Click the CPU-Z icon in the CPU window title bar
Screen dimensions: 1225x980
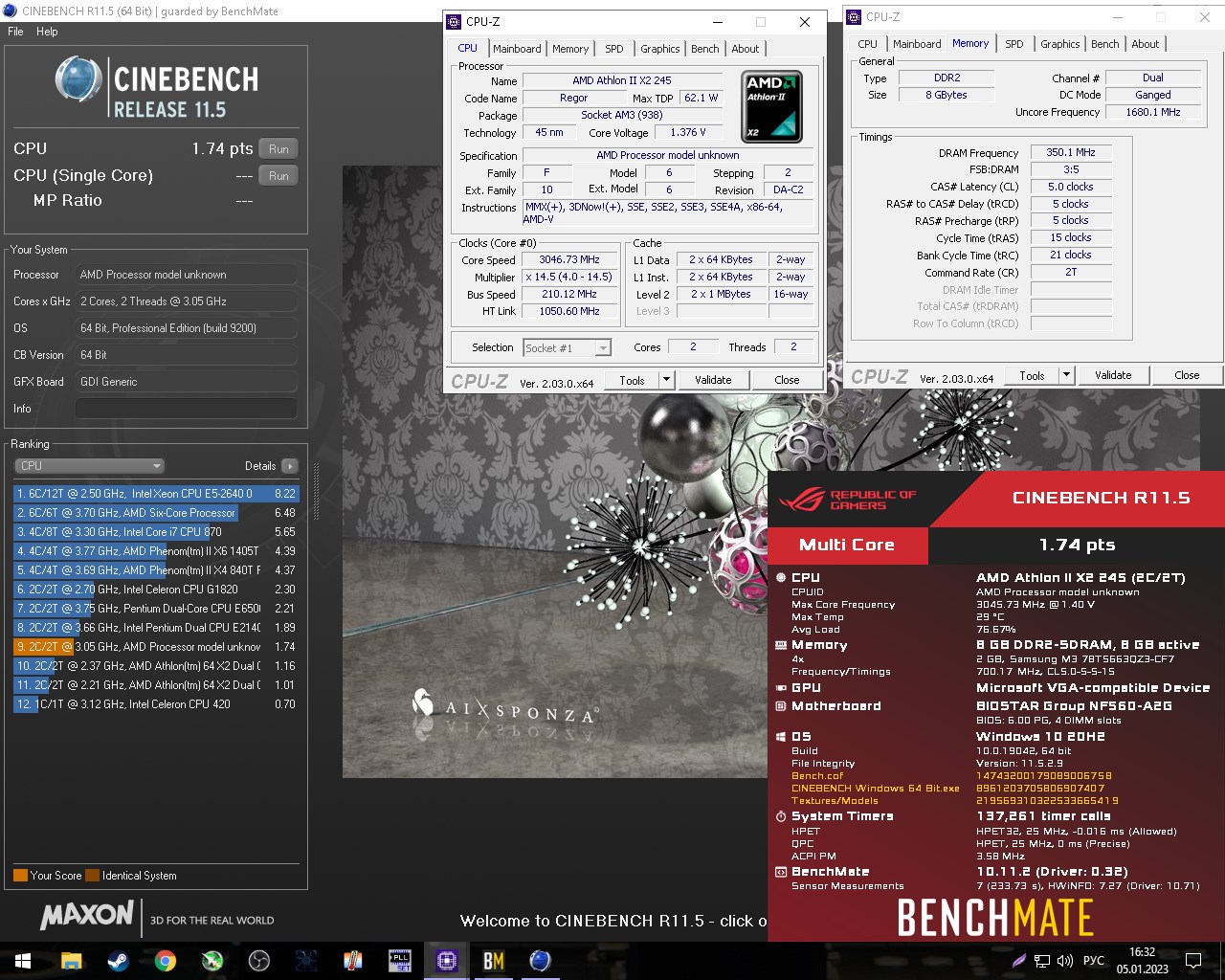[x=454, y=22]
